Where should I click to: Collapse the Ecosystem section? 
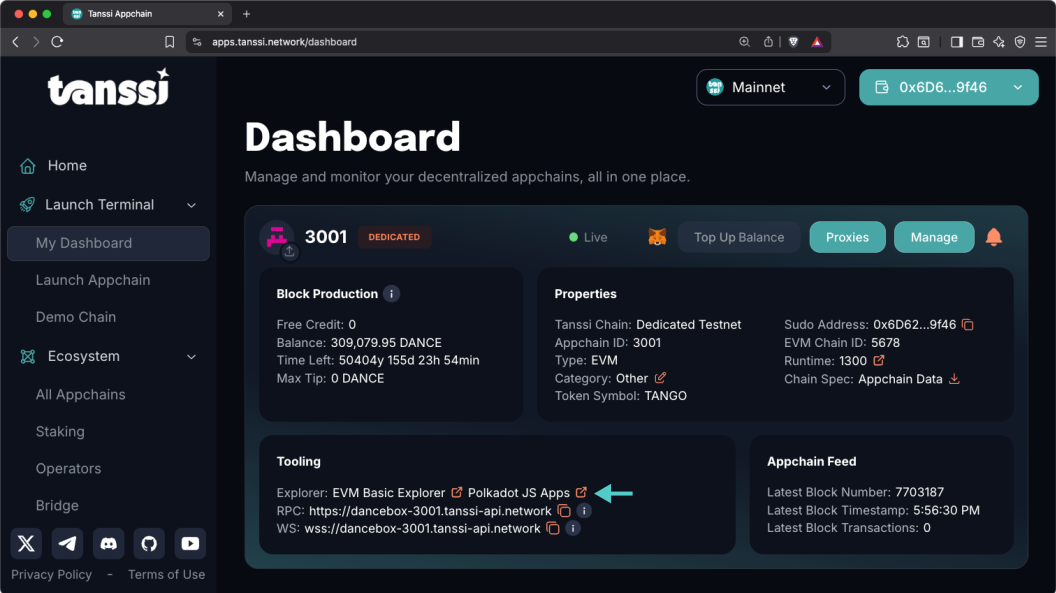(191, 357)
